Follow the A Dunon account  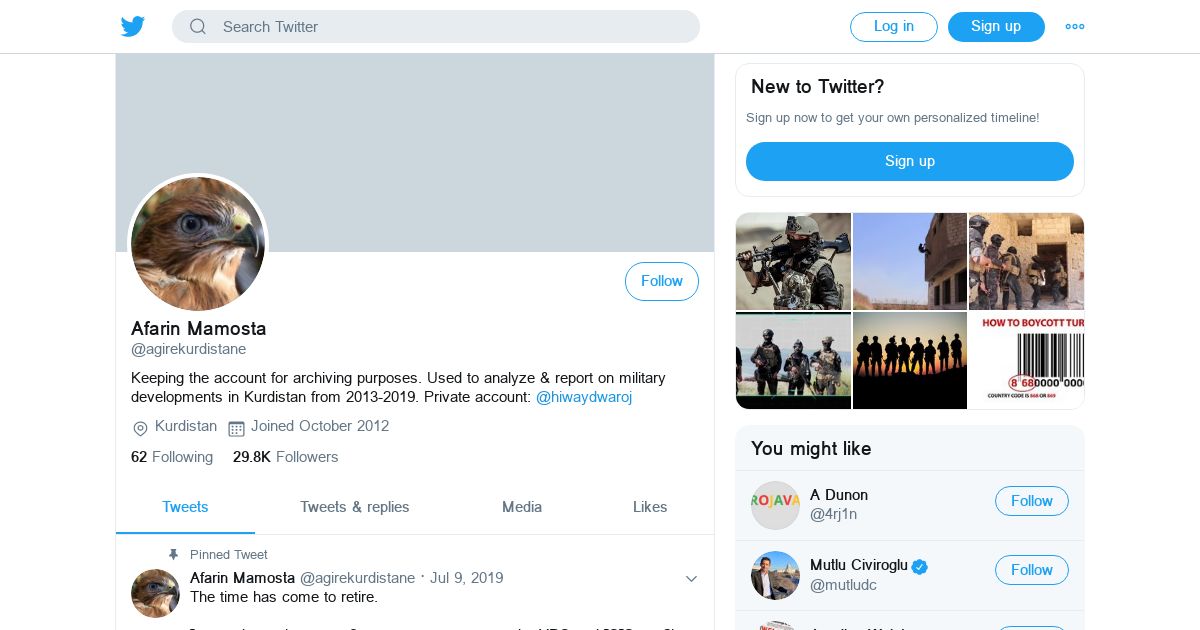1031,501
